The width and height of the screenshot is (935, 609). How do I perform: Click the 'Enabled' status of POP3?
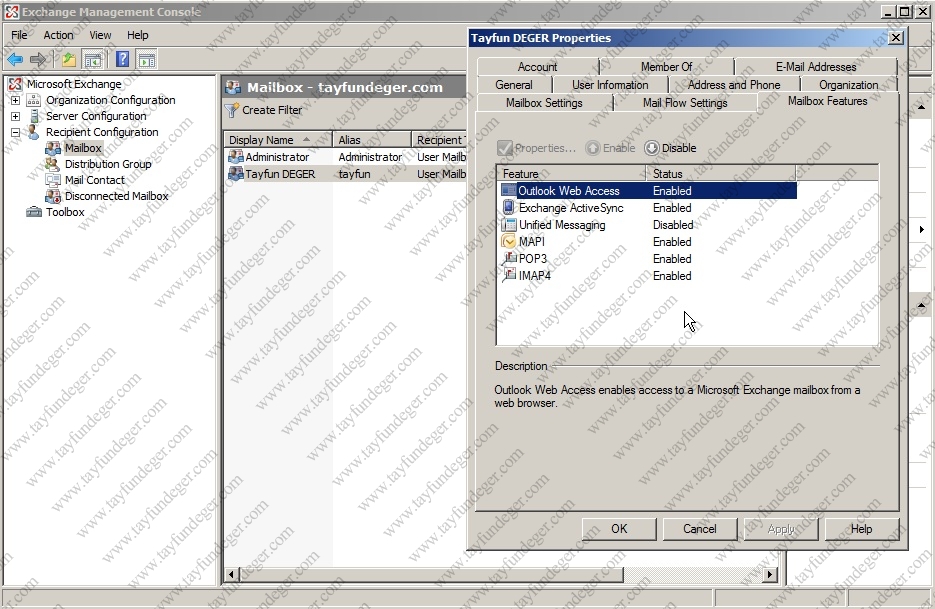point(672,259)
